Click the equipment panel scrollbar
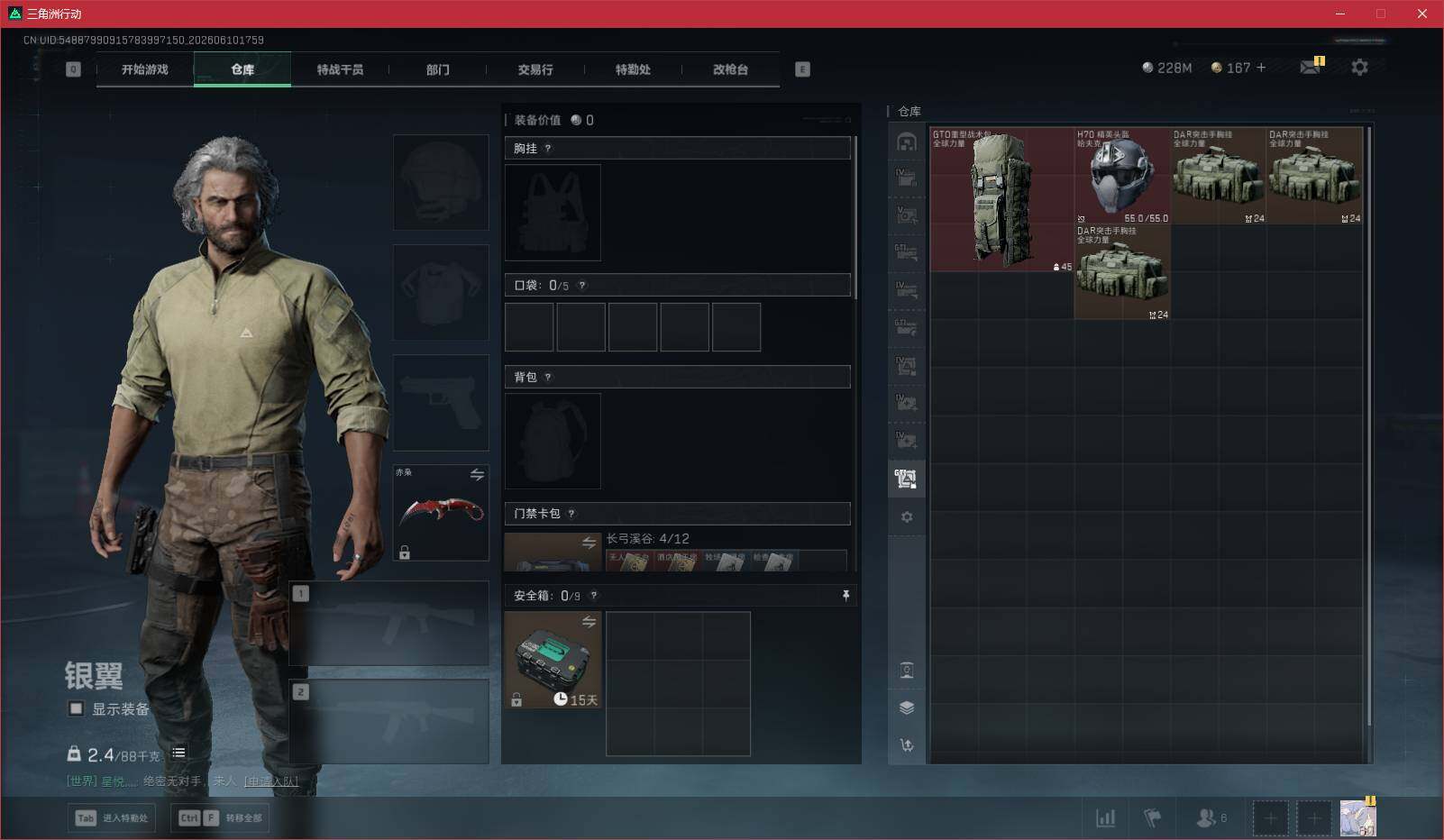1444x840 pixels. point(855,218)
